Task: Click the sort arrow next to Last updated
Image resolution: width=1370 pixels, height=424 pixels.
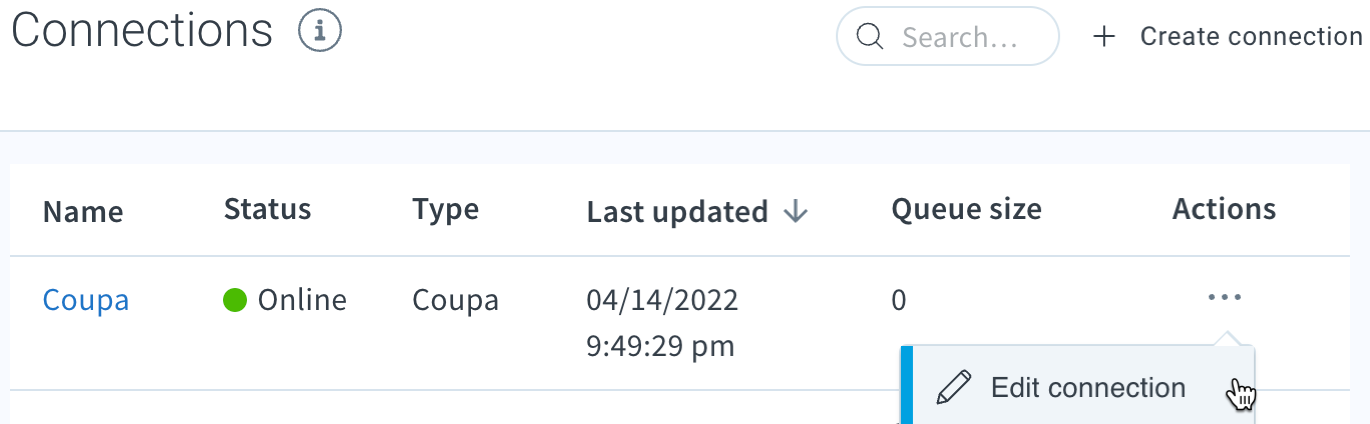Action: pos(796,211)
